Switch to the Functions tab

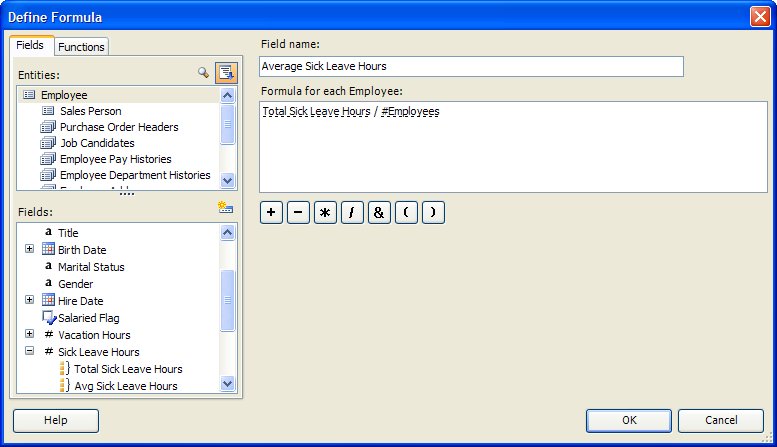tap(81, 47)
